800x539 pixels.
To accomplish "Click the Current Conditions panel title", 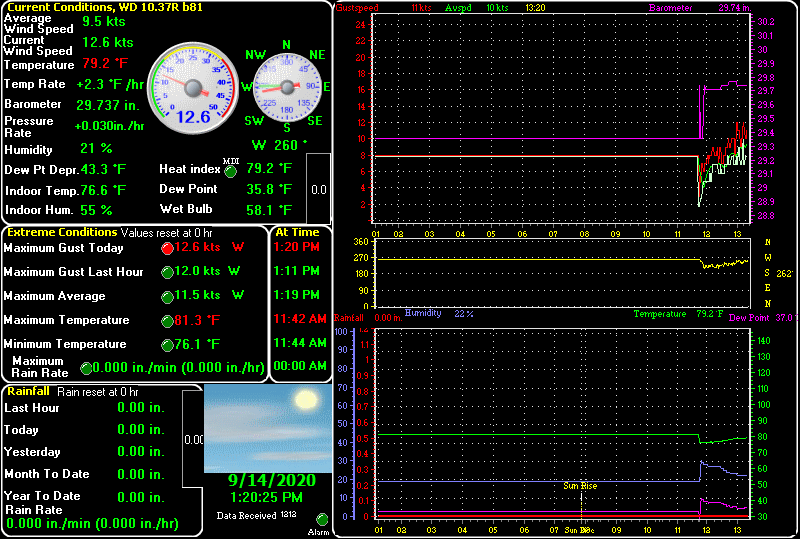I will 105,7.
